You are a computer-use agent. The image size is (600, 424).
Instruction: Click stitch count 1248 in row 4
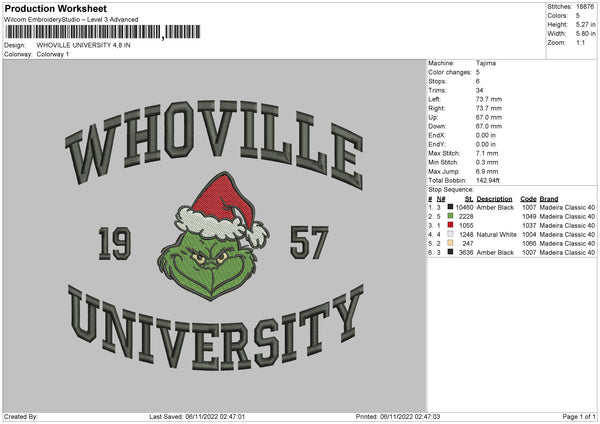(x=466, y=235)
